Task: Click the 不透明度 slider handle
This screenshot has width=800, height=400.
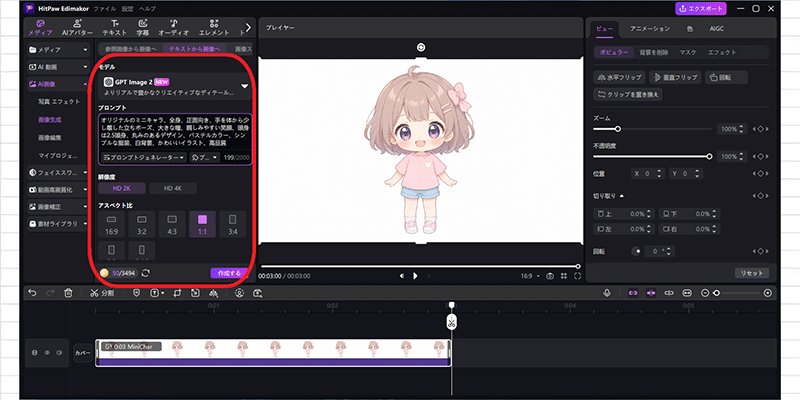Action: [709, 157]
